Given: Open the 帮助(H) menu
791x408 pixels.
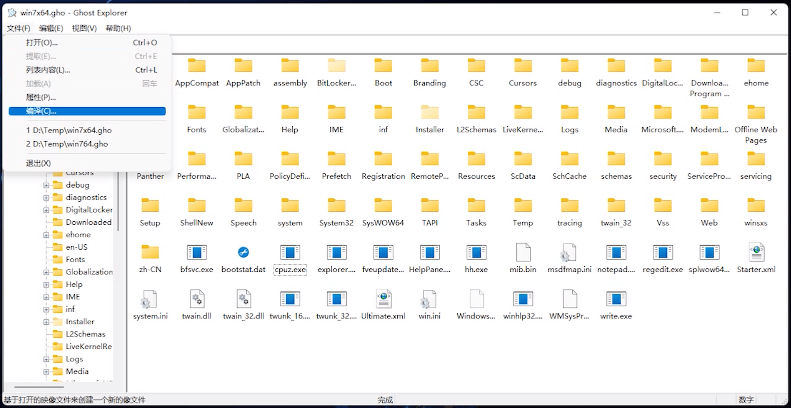Looking at the screenshot, I should point(118,28).
